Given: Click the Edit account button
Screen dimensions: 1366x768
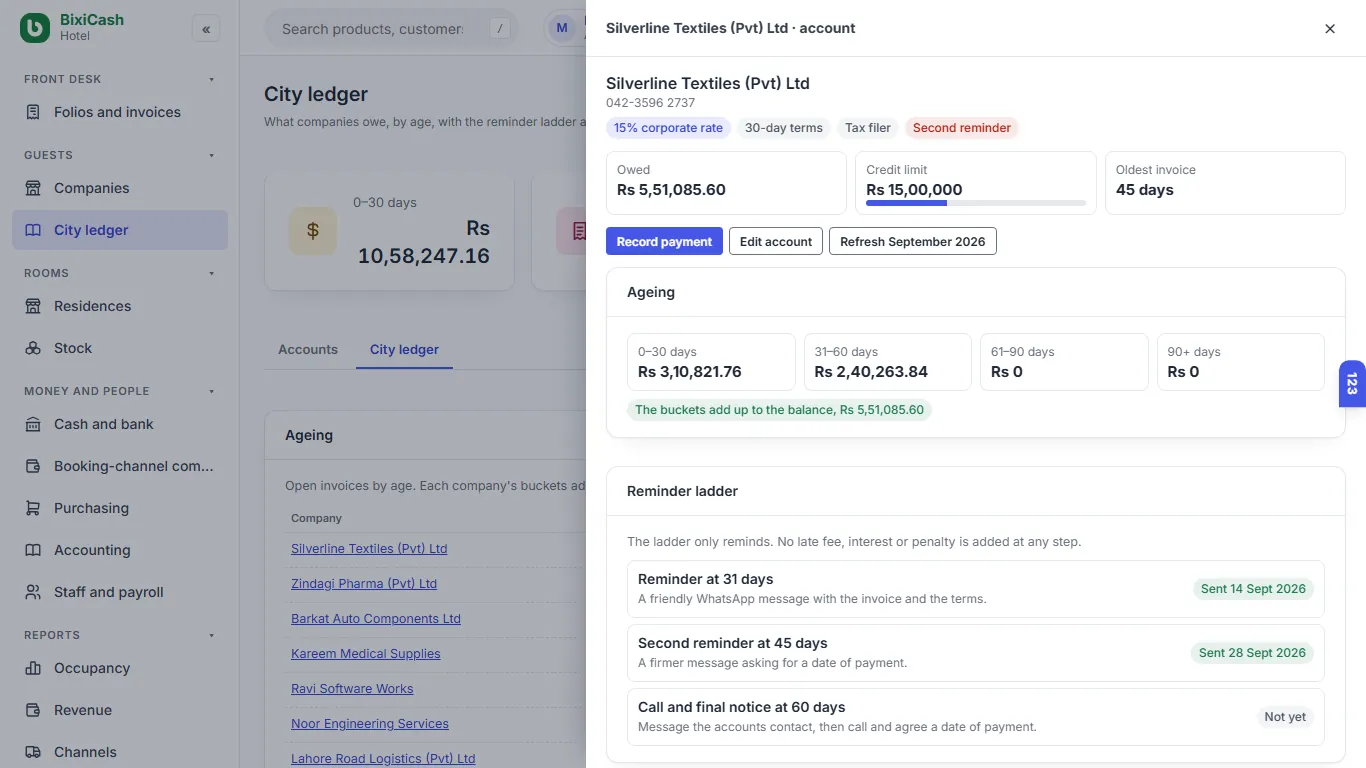Looking at the screenshot, I should [776, 241].
